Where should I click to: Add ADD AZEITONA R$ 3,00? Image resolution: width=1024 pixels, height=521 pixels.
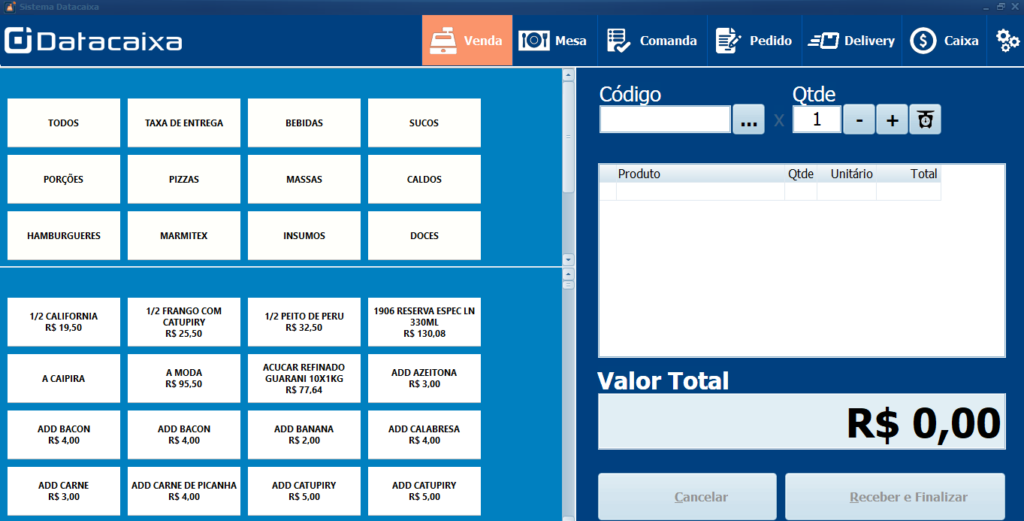(424, 379)
